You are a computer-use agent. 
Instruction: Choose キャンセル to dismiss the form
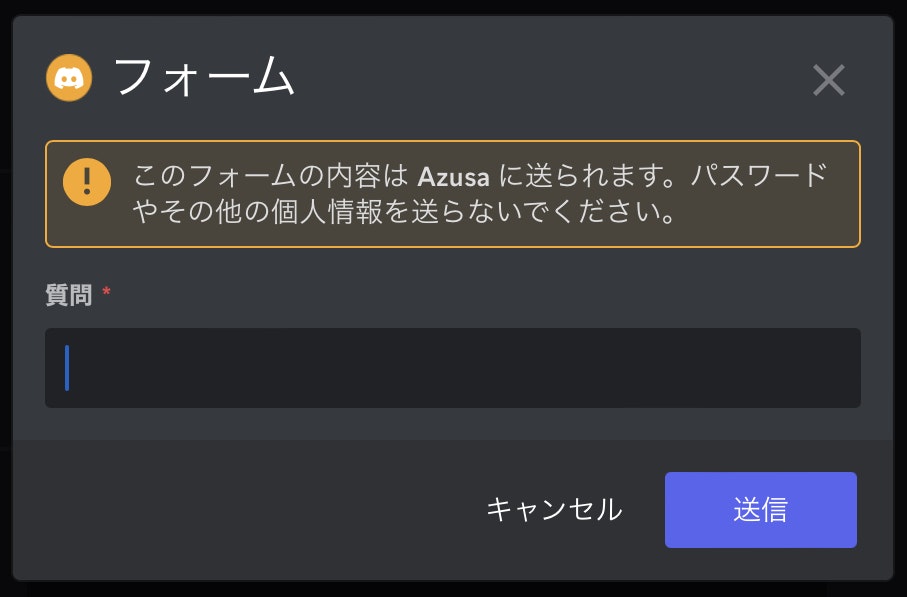click(553, 510)
